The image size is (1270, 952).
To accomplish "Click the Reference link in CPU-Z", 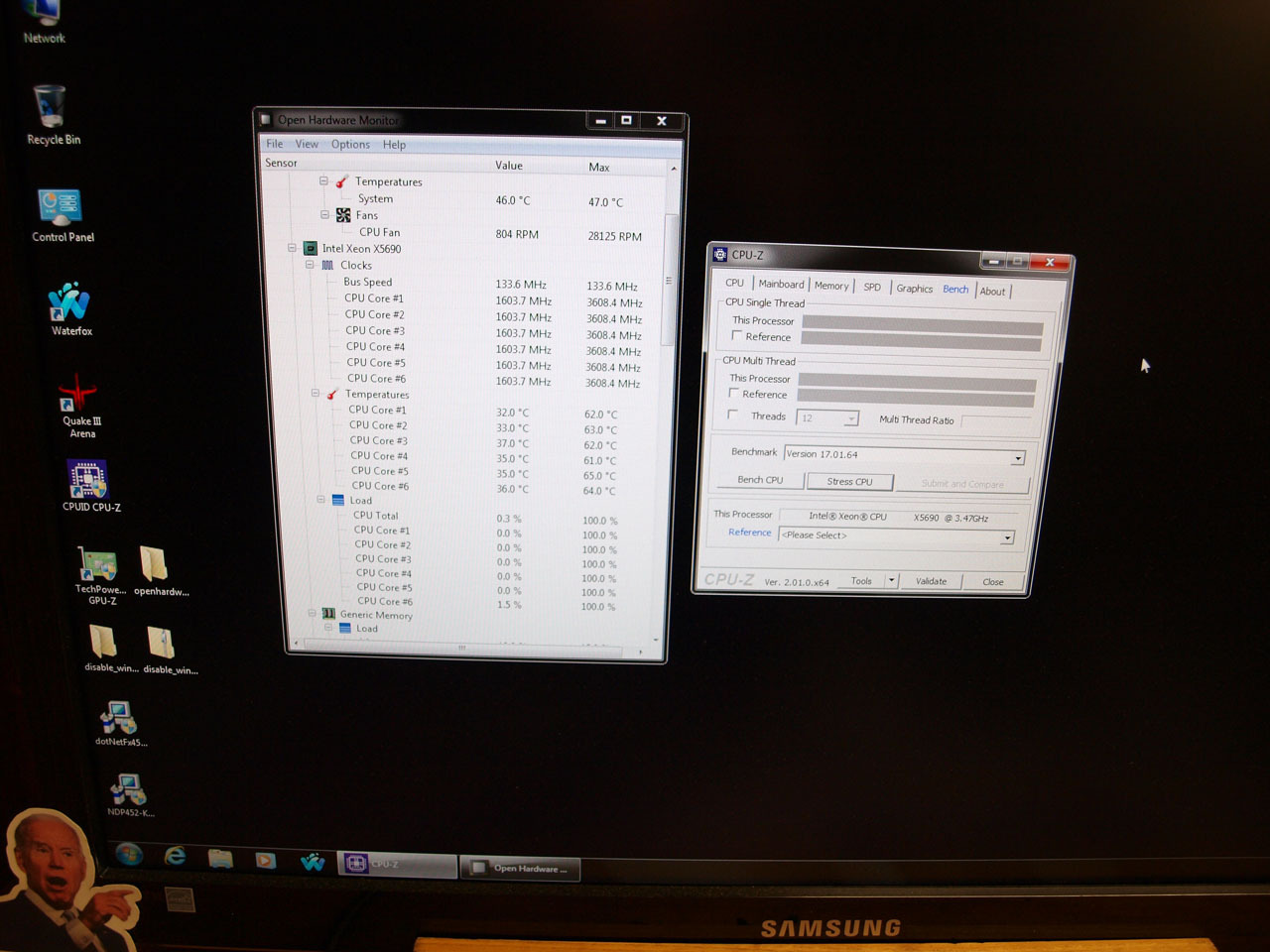I will 749,533.
